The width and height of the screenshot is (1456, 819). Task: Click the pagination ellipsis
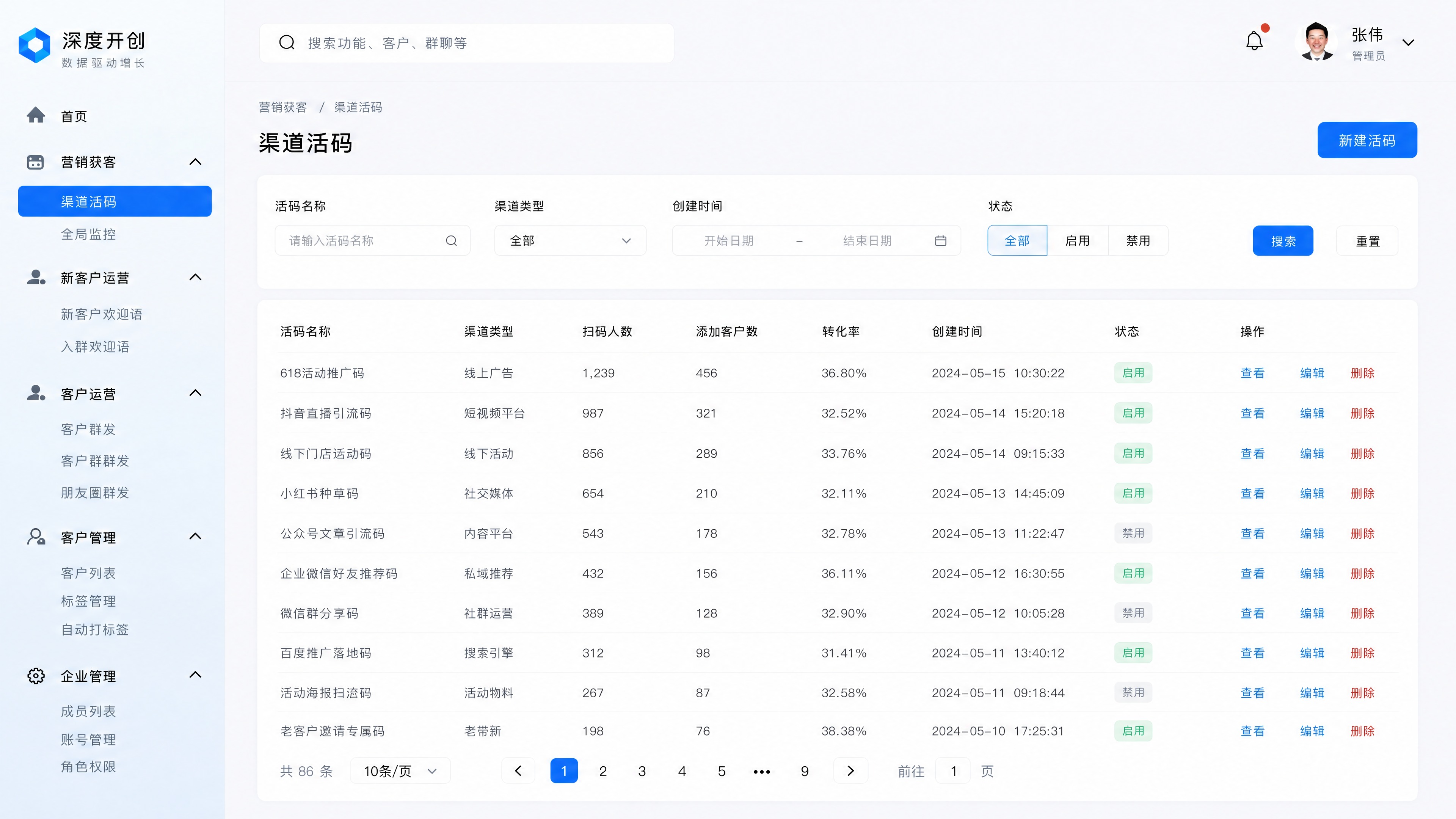pos(762,772)
